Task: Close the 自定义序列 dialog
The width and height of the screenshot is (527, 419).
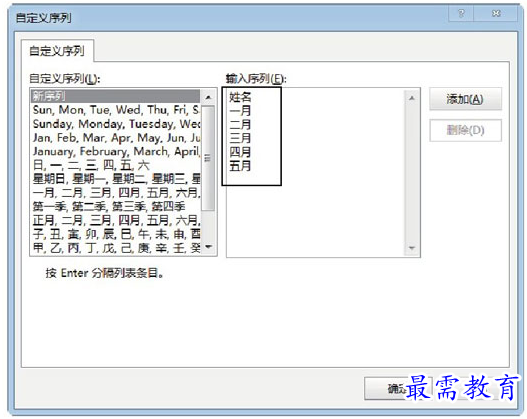Action: (x=496, y=13)
